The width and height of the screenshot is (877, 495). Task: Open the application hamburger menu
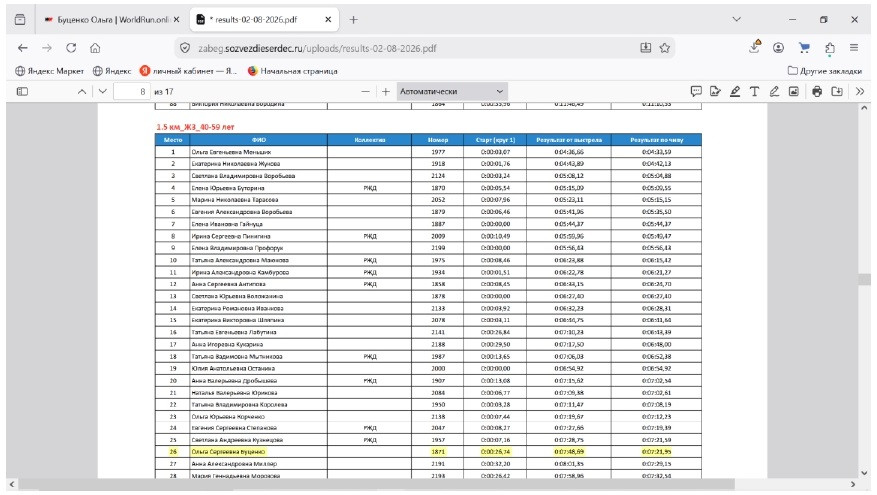click(854, 48)
